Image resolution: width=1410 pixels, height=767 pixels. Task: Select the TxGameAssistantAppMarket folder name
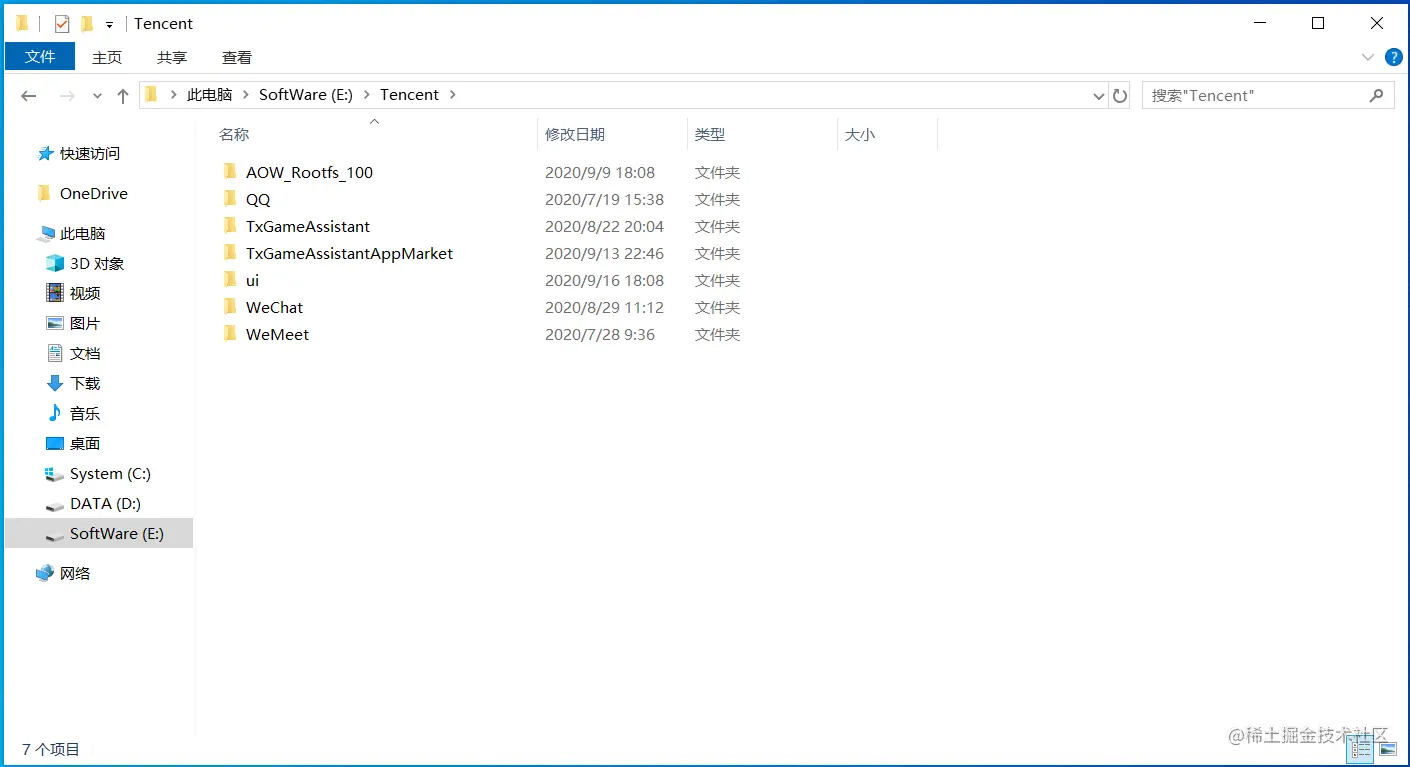[349, 253]
